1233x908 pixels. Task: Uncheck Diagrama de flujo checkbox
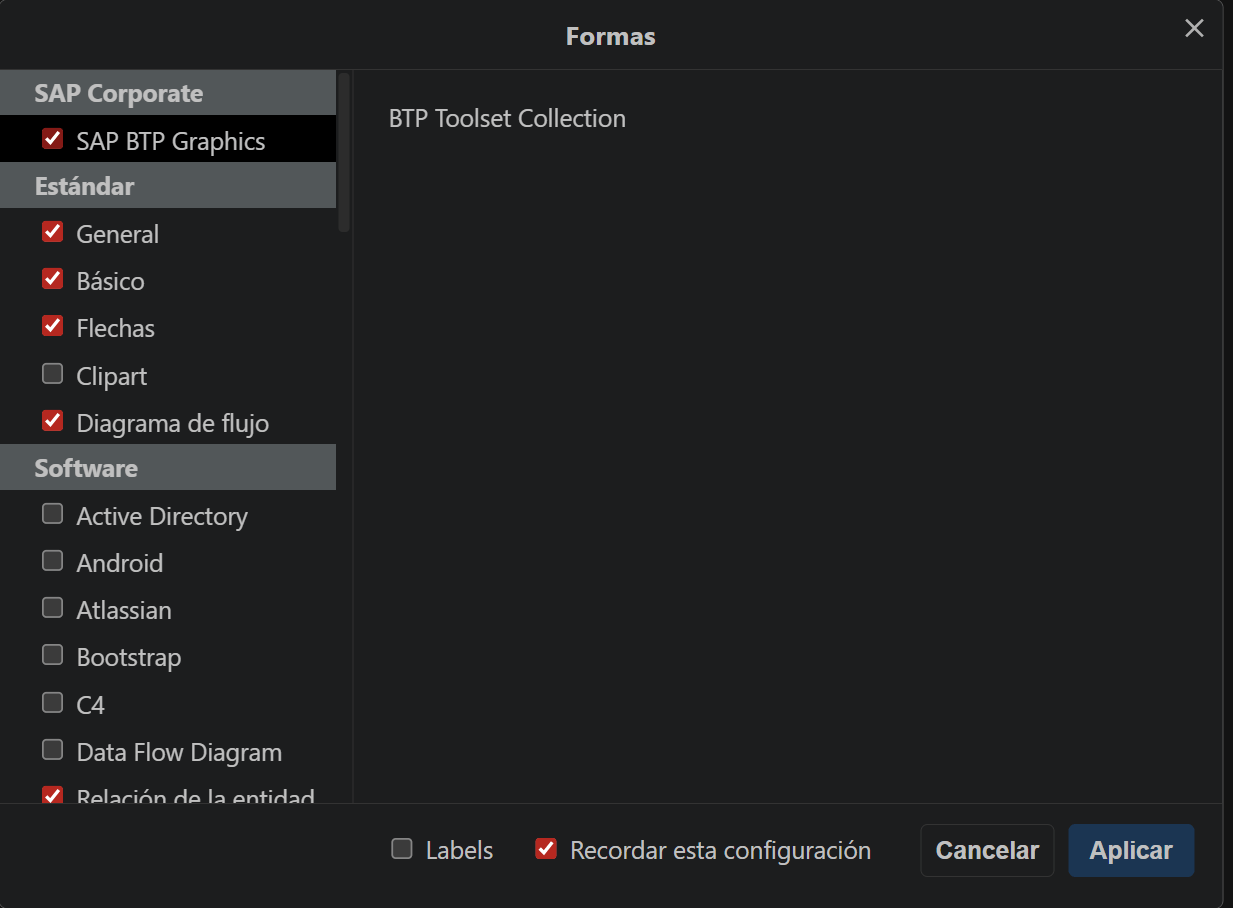pos(53,421)
